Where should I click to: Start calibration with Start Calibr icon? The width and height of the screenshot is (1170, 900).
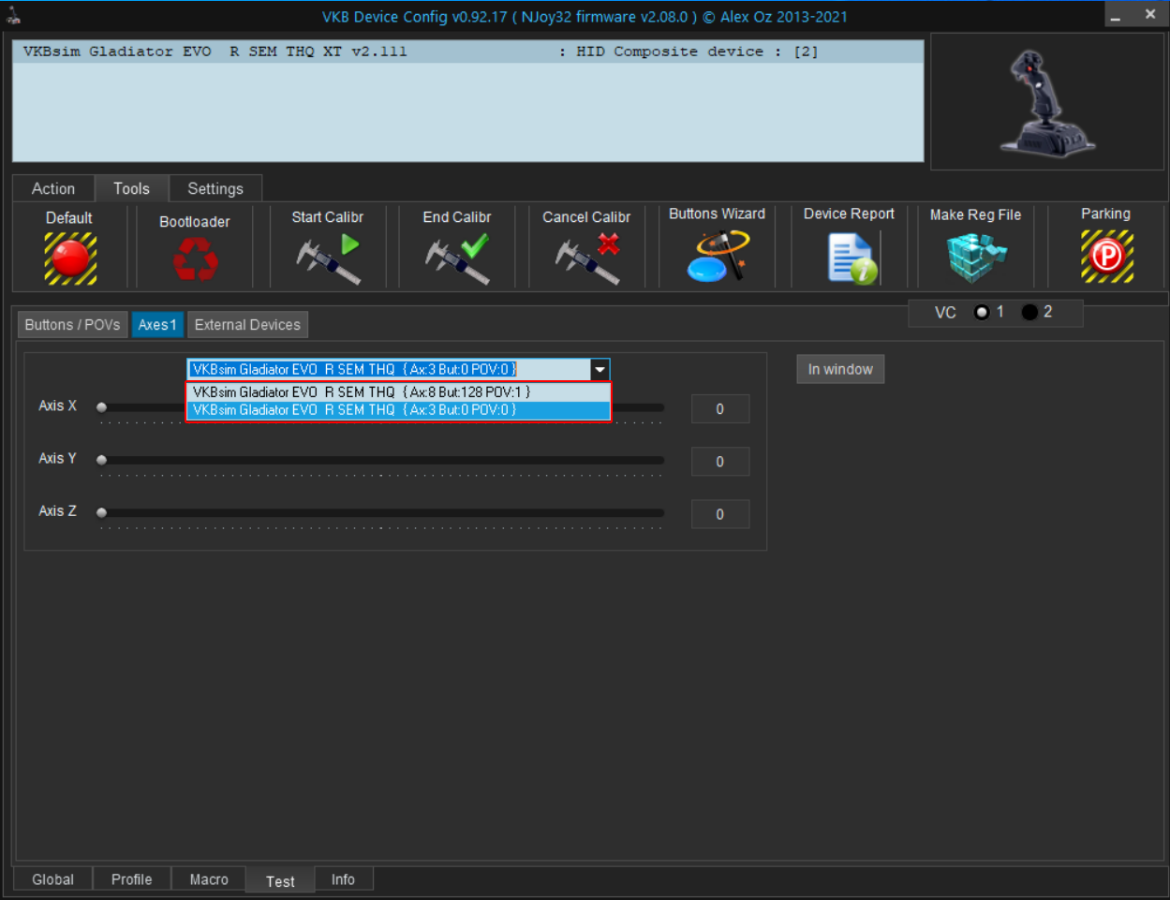pyautogui.click(x=327, y=258)
